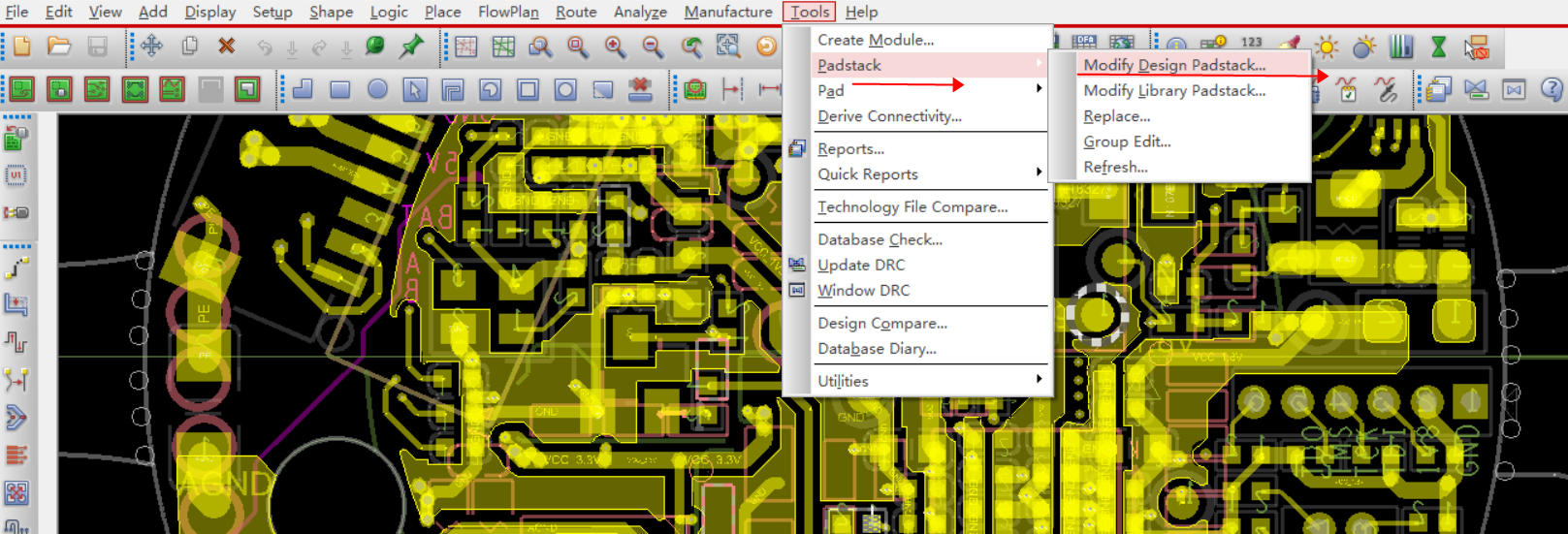Screen dimensions: 1568x534
Task: Open the Display menu
Action: [x=210, y=12]
